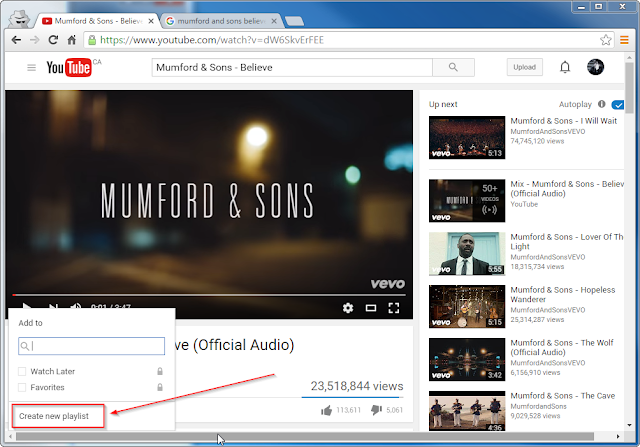Open the 50+ videos Mix thumbnail

coord(467,201)
